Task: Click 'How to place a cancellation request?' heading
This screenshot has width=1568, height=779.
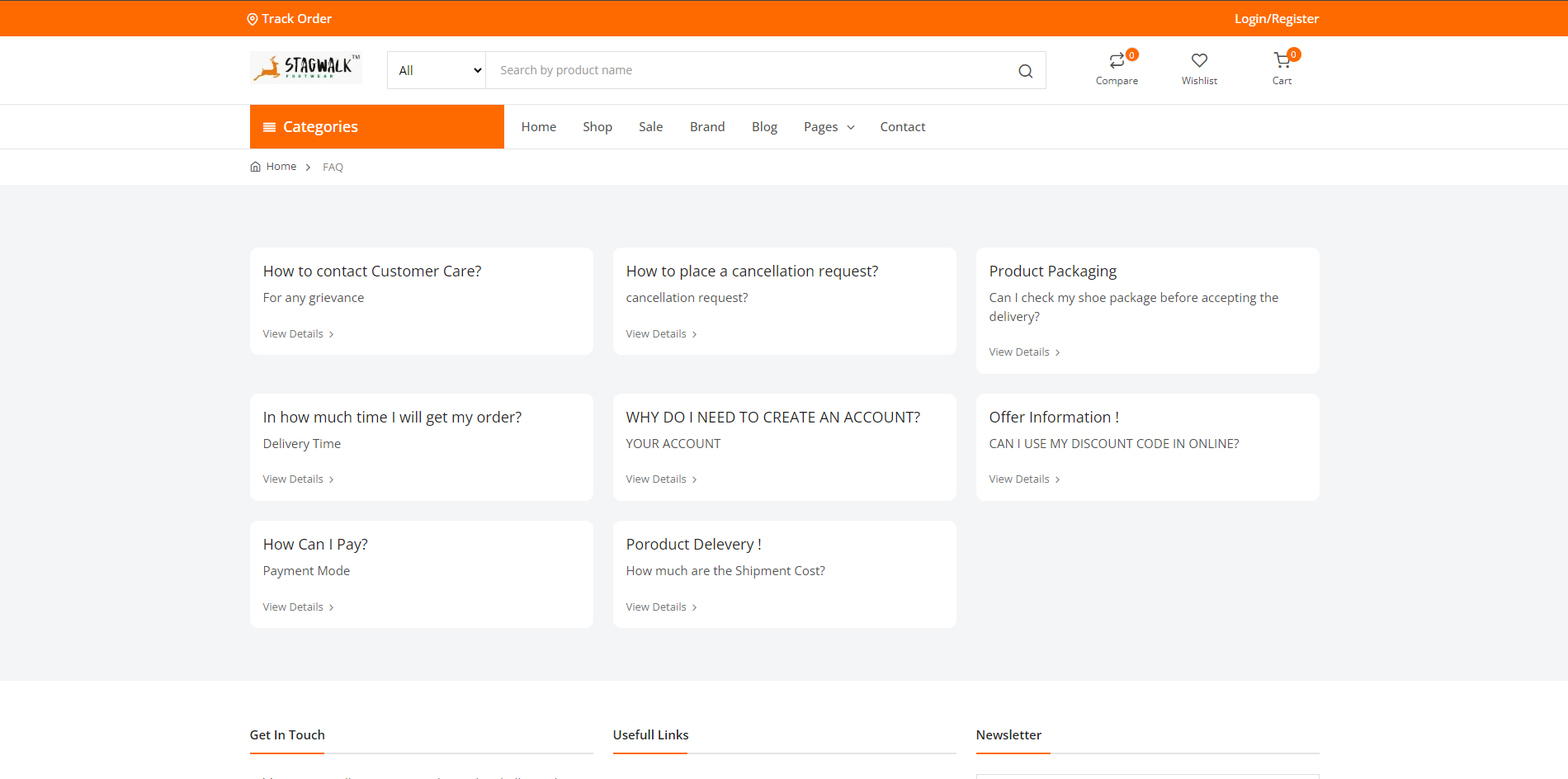Action: [752, 271]
